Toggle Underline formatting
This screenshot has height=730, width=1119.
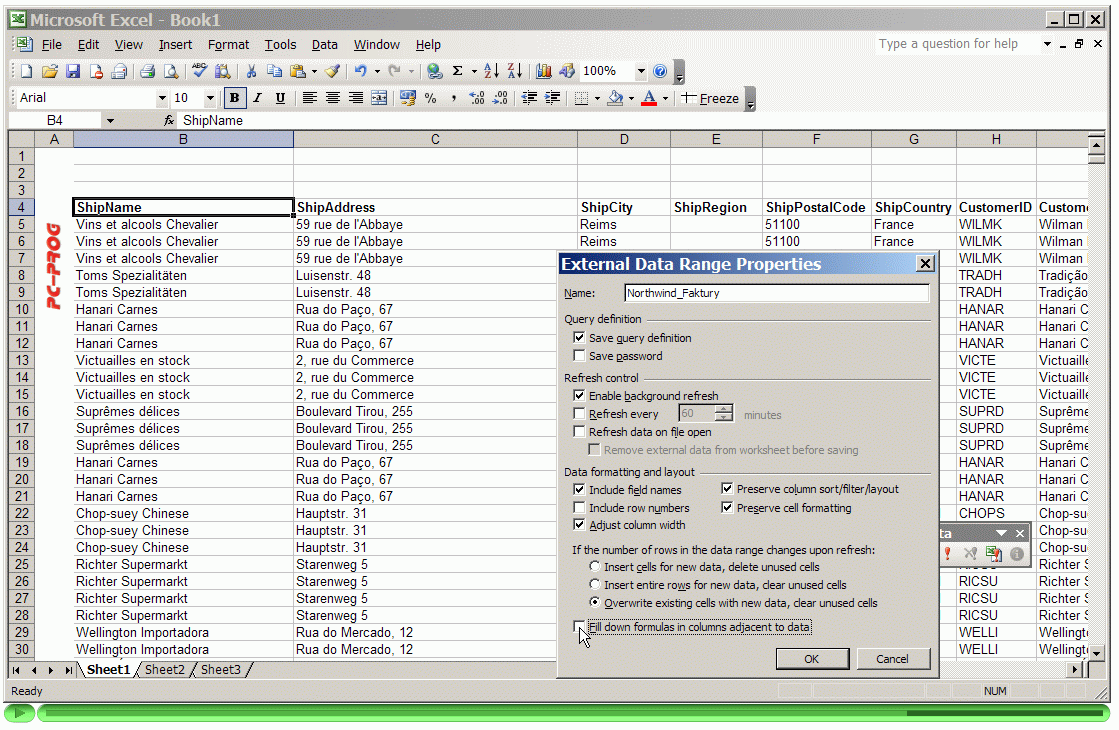[x=280, y=98]
